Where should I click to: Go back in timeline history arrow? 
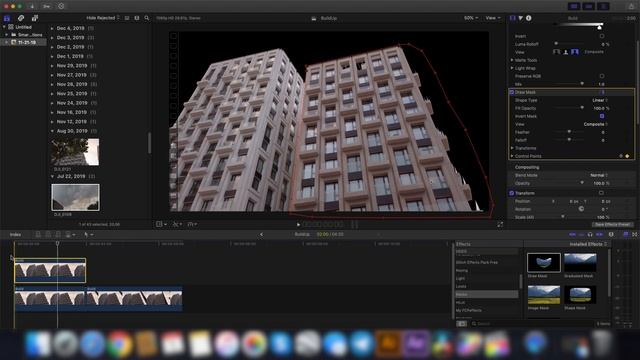coord(262,234)
